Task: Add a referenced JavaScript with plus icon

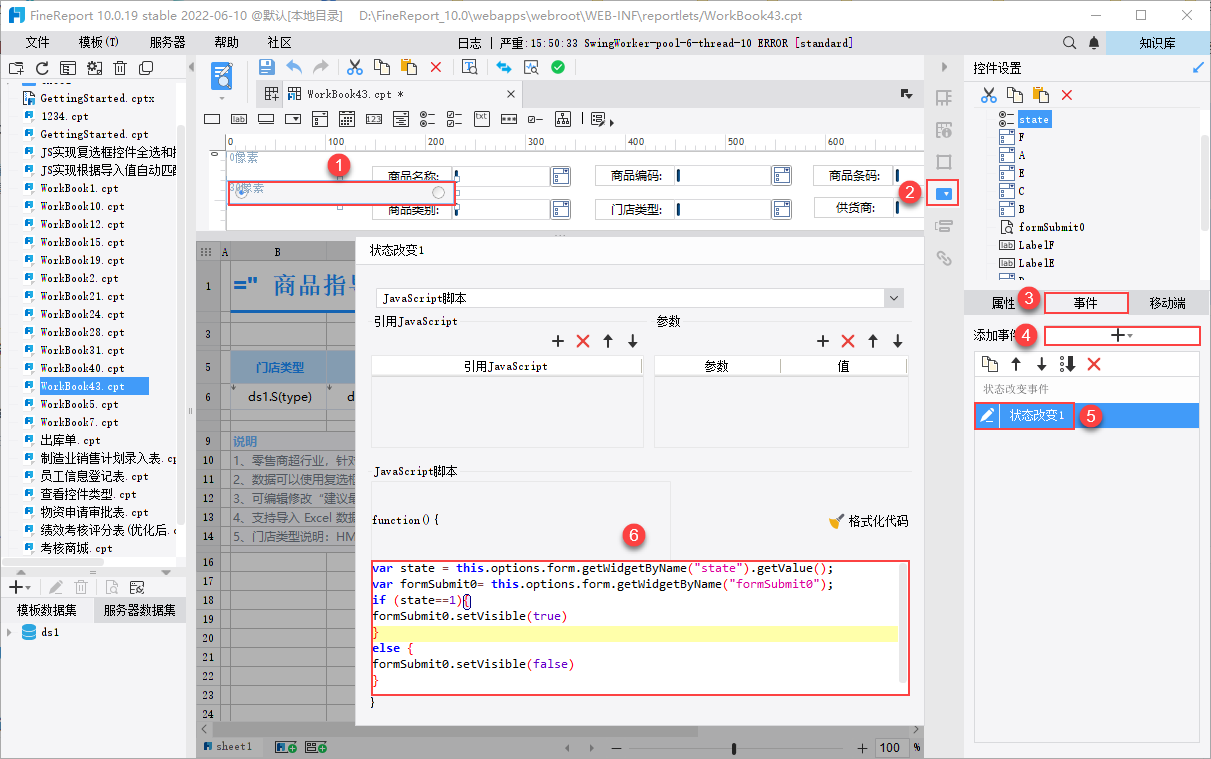Action: [x=559, y=341]
